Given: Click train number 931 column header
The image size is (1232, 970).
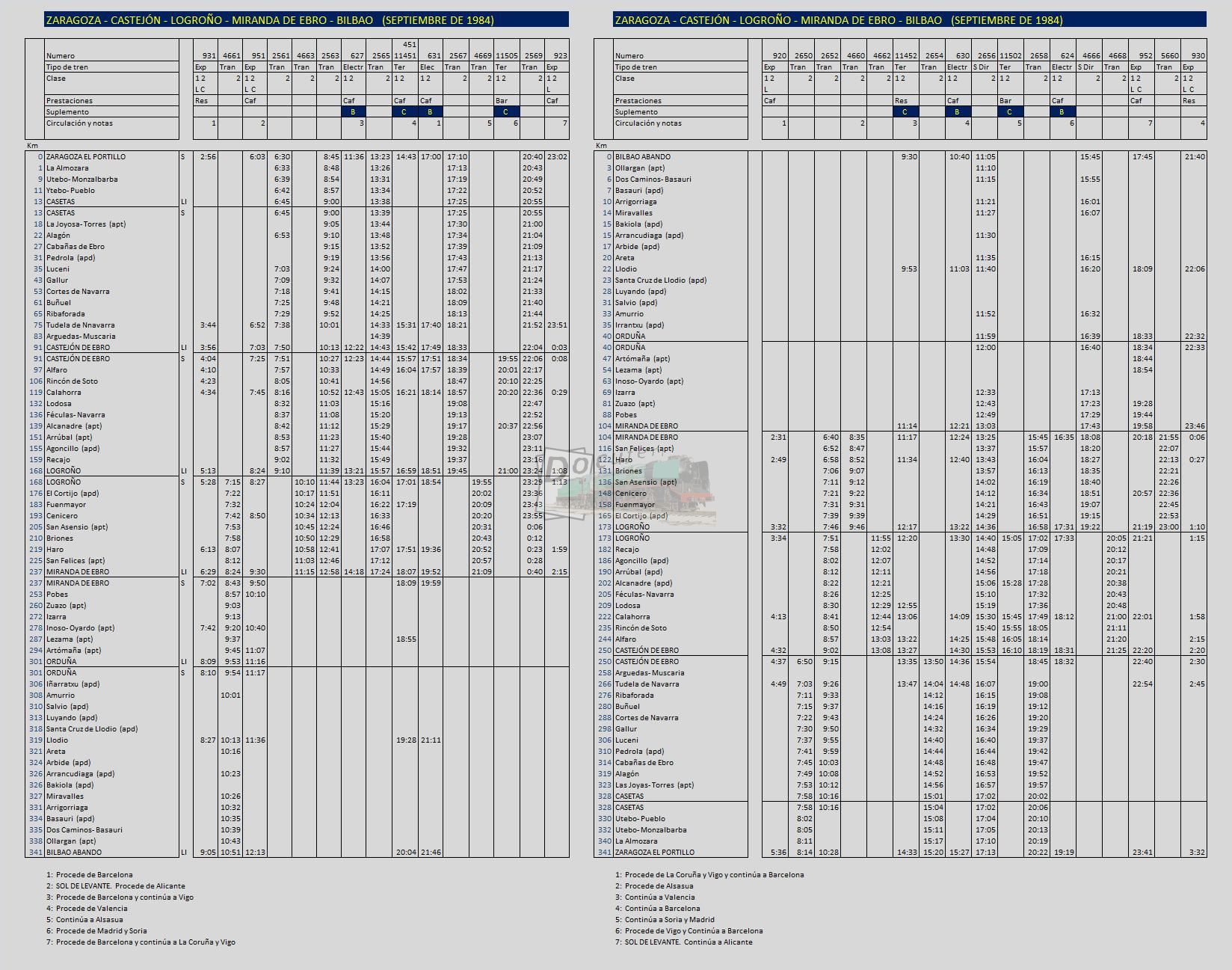Looking at the screenshot, I should point(209,56).
